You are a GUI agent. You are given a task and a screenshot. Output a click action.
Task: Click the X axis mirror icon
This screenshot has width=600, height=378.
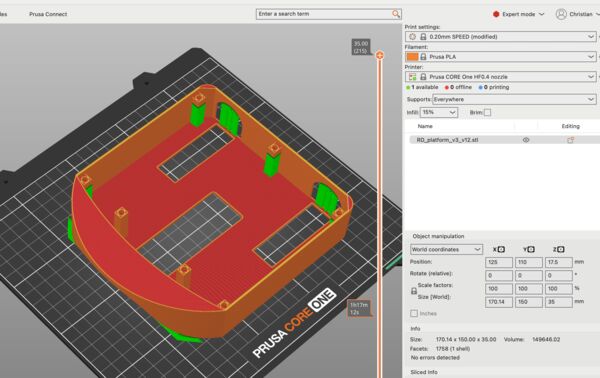coord(501,249)
